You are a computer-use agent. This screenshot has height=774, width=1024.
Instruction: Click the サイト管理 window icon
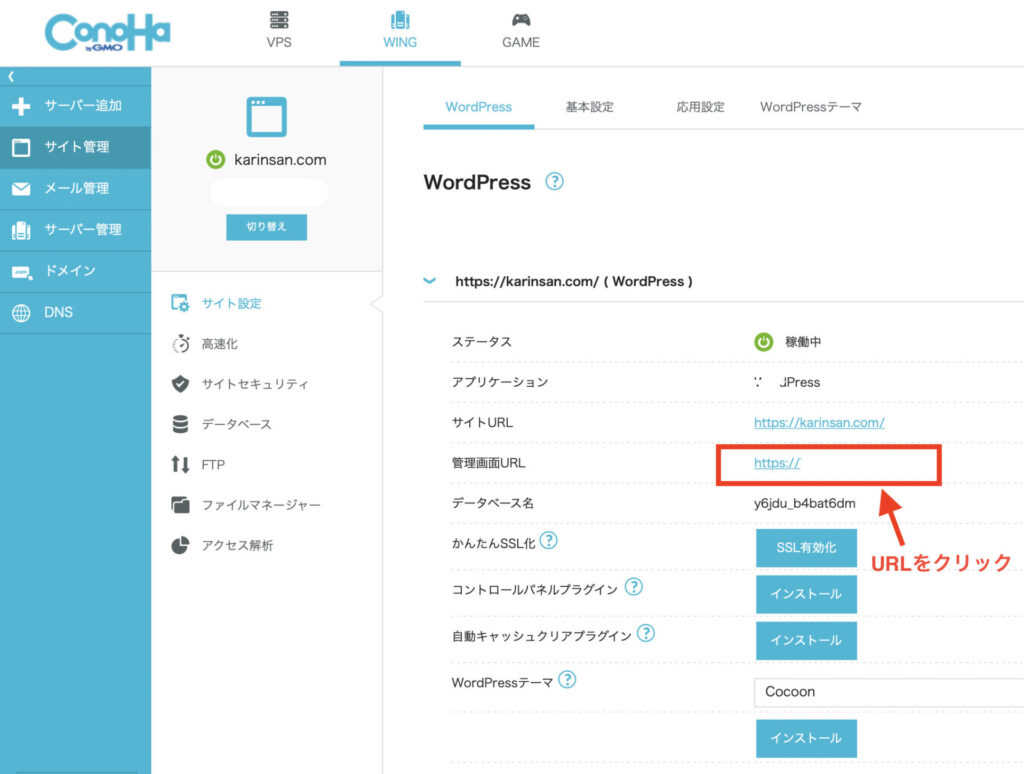point(21,147)
